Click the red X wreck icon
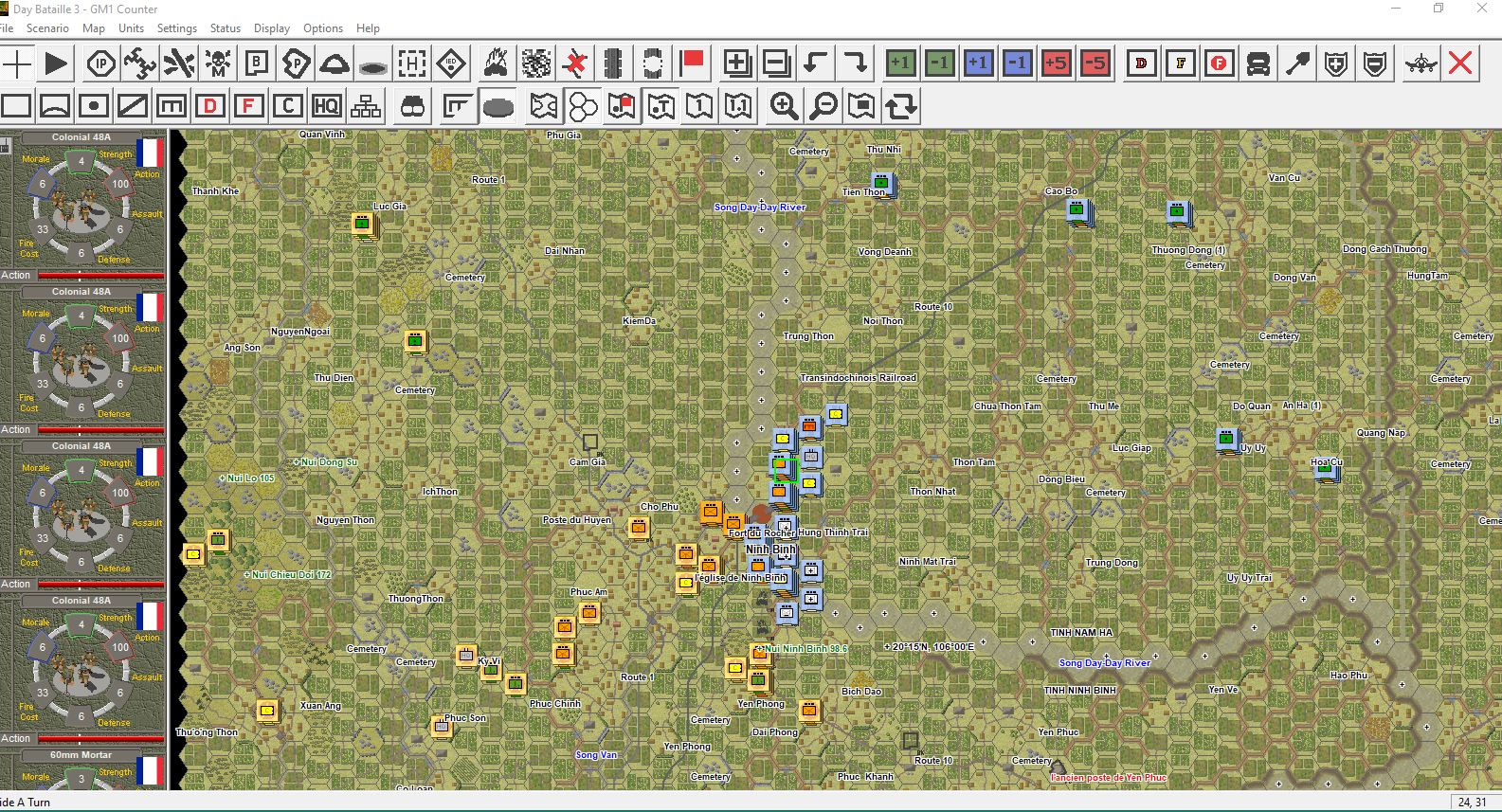The width and height of the screenshot is (1502, 812). click(x=574, y=64)
